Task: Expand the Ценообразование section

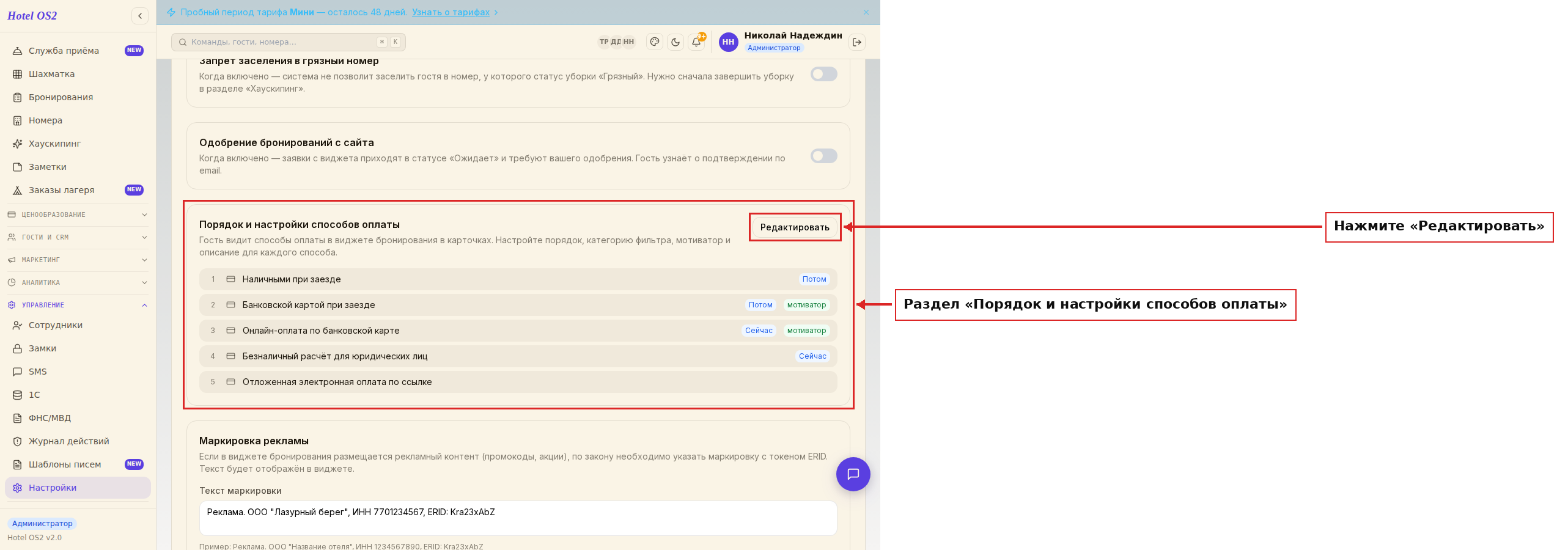Action: click(78, 215)
